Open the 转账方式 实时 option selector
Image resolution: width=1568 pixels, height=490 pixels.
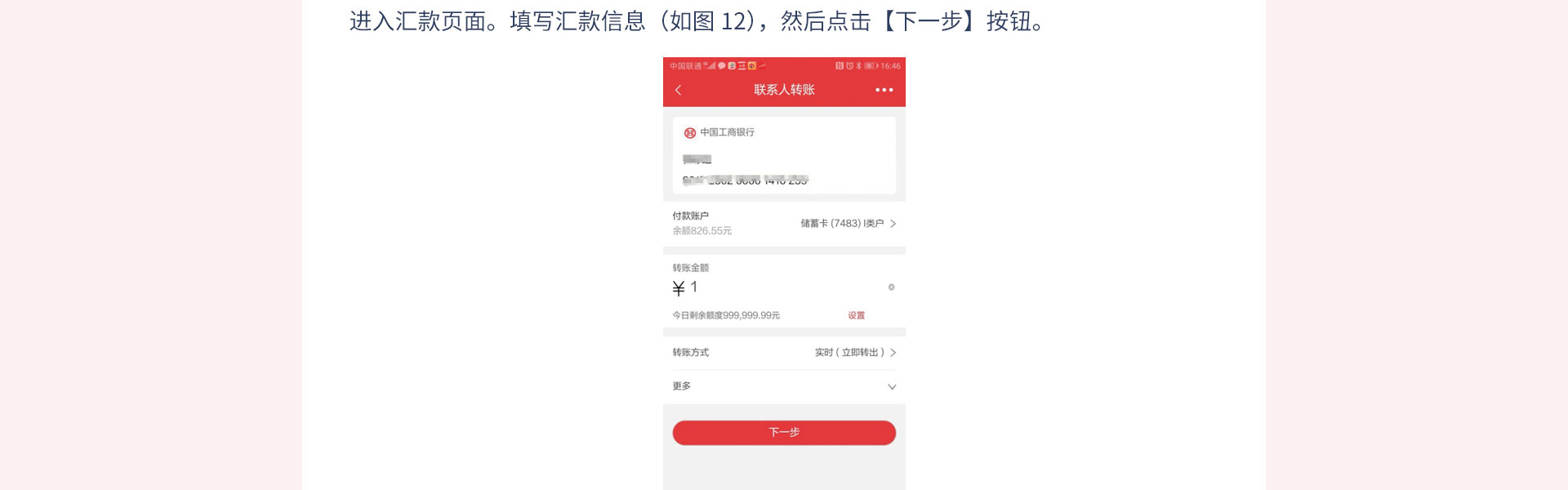click(784, 353)
